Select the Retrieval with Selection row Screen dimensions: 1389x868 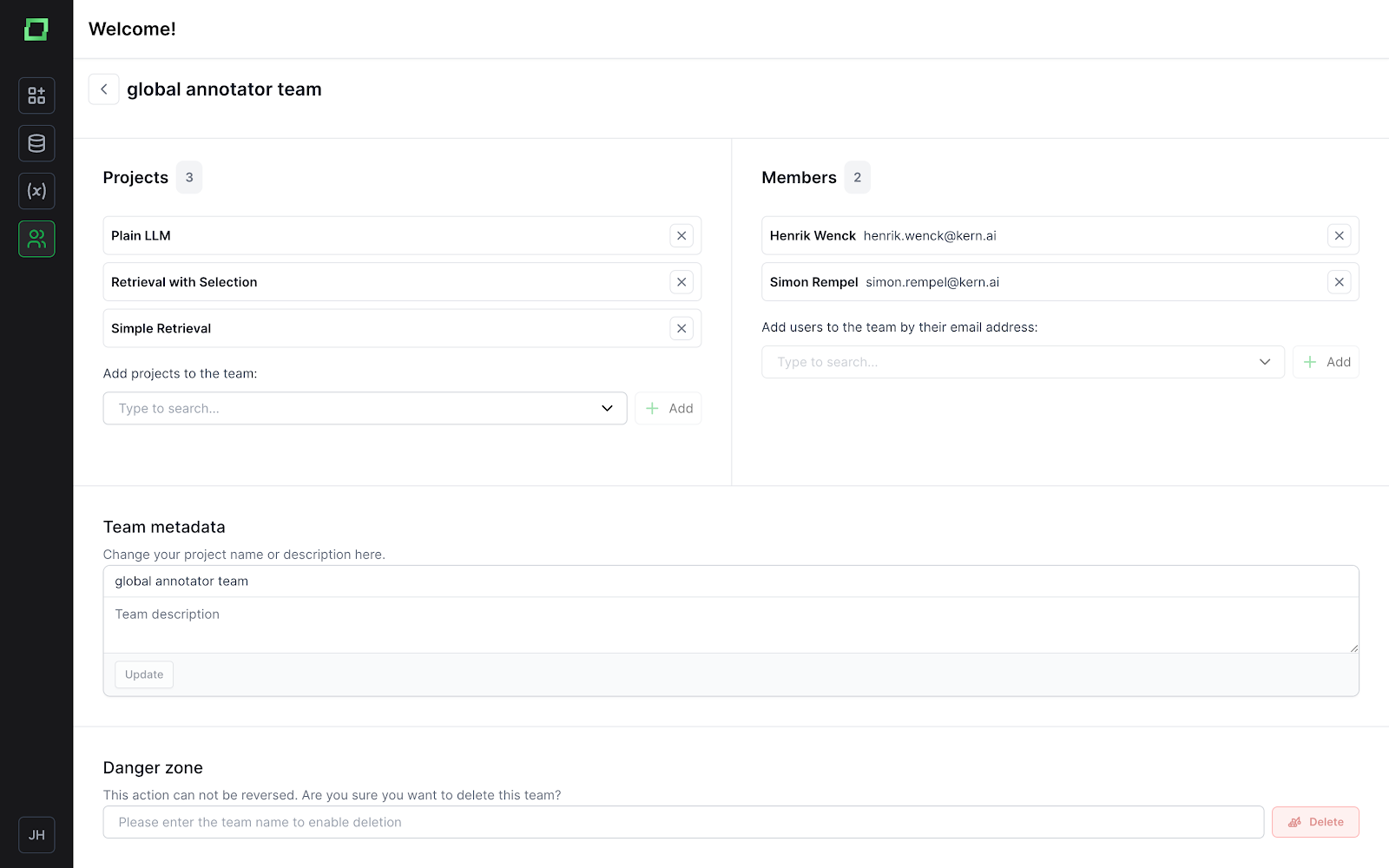point(402,282)
